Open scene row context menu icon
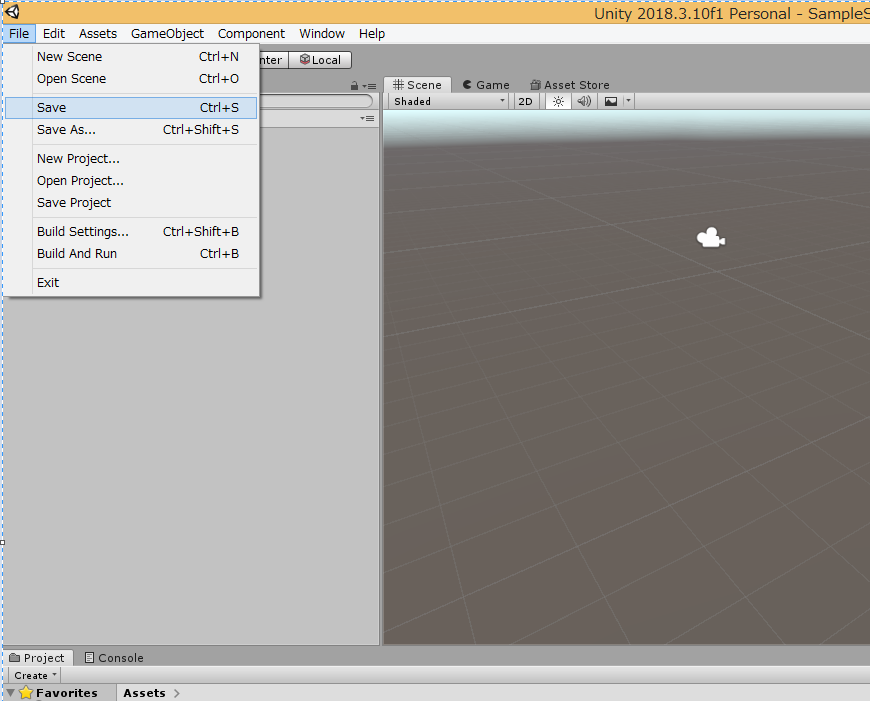870x701 pixels. coord(367,118)
